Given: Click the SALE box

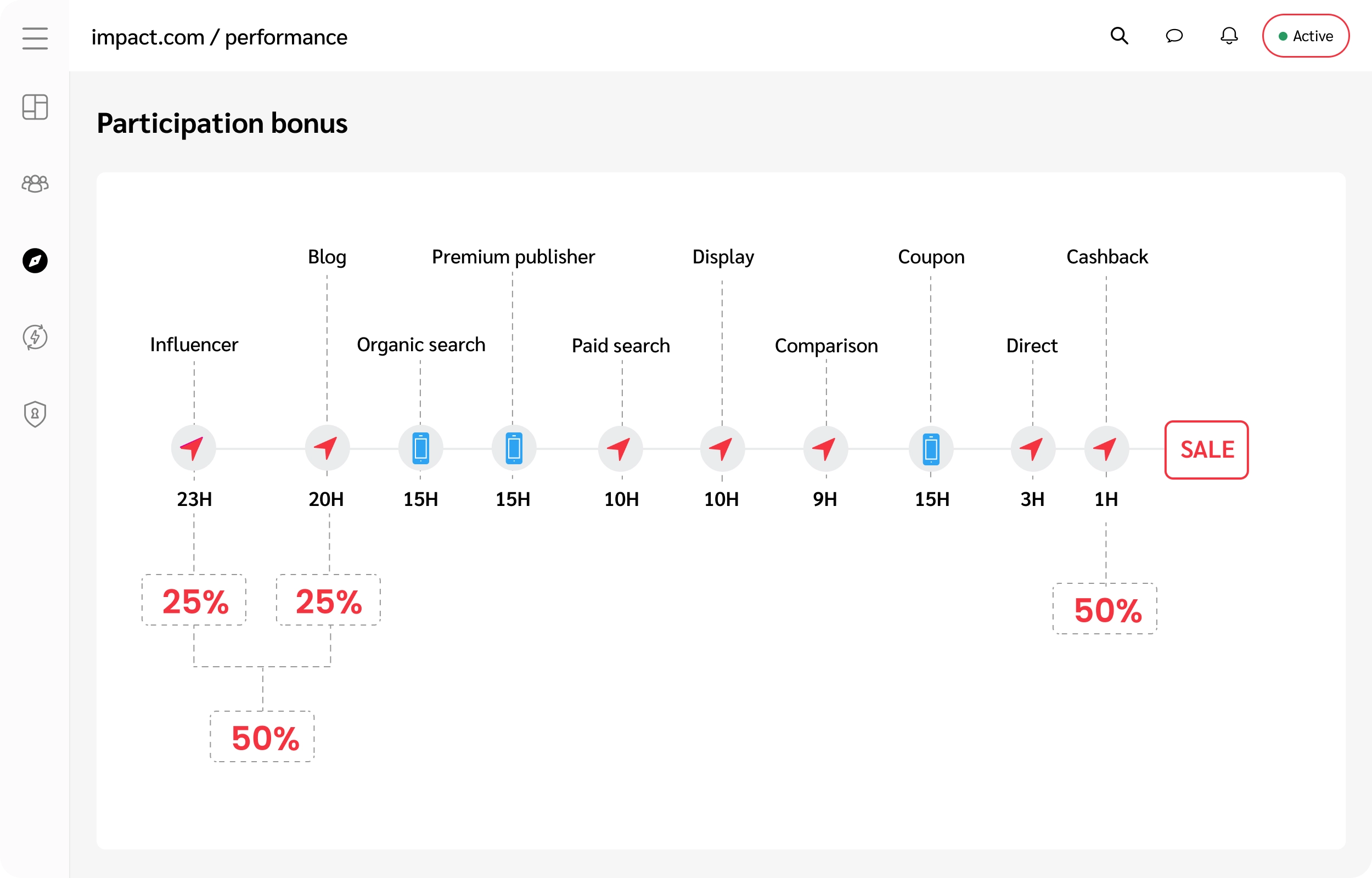Looking at the screenshot, I should 1206,450.
